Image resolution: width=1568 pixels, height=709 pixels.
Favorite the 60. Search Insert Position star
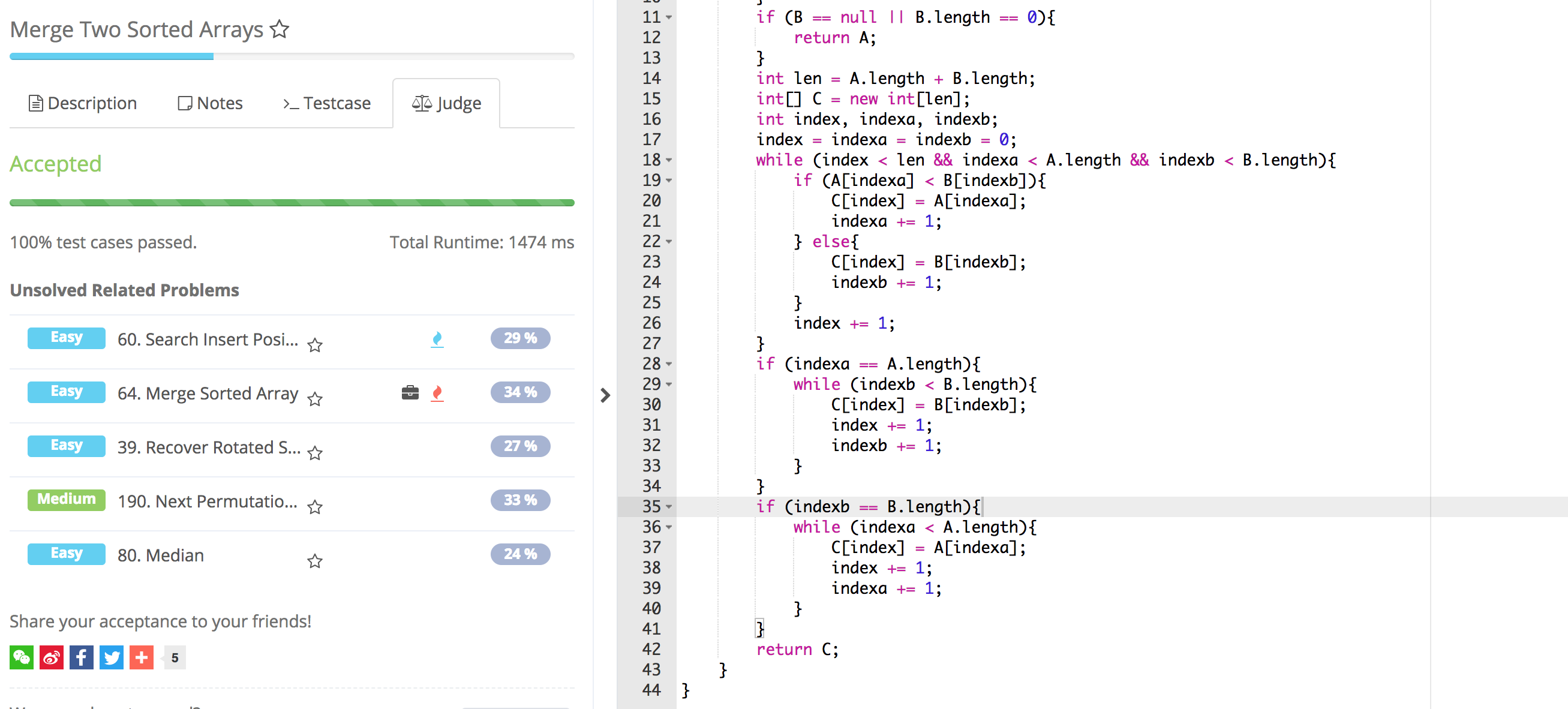coord(315,346)
